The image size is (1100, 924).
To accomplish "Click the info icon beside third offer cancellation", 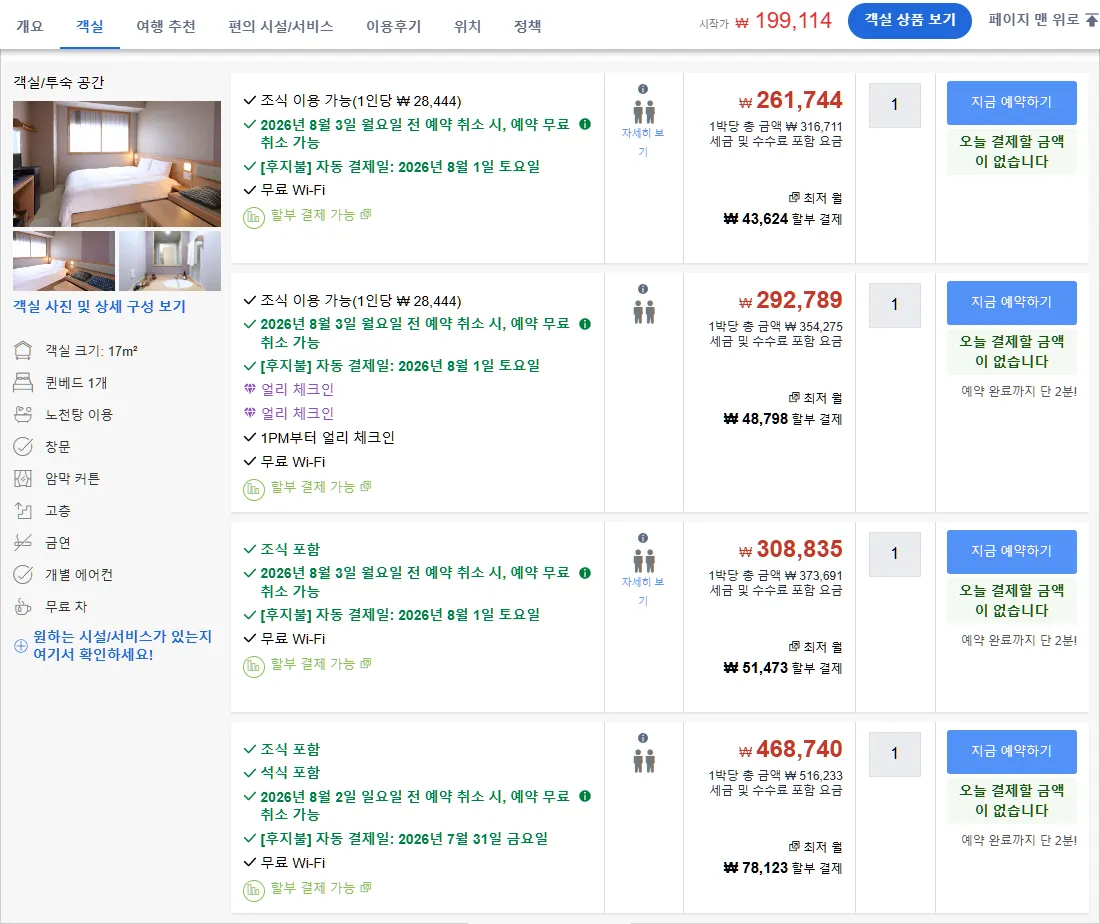I will click(x=585, y=573).
